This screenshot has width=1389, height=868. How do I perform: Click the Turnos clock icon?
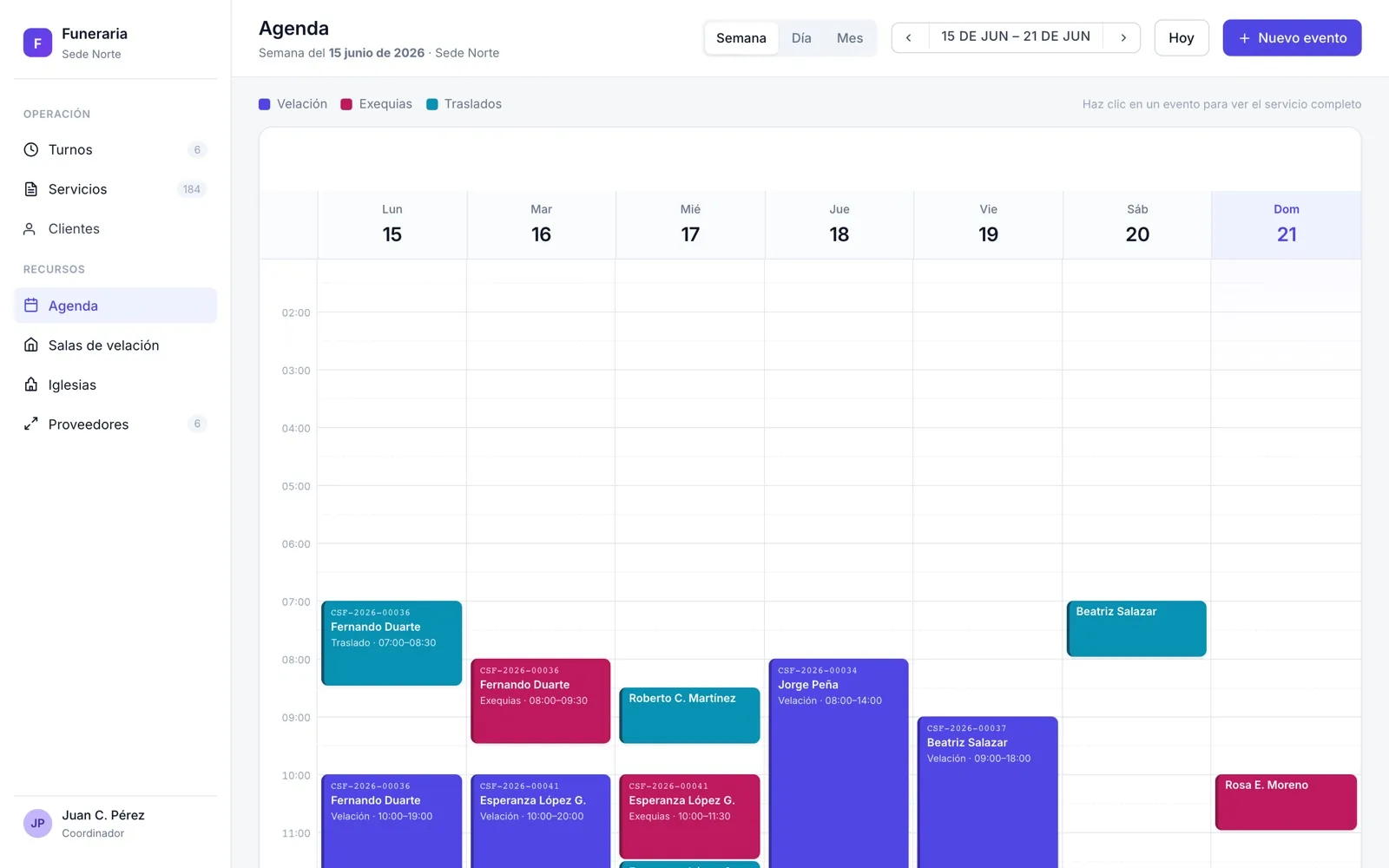pyautogui.click(x=31, y=149)
